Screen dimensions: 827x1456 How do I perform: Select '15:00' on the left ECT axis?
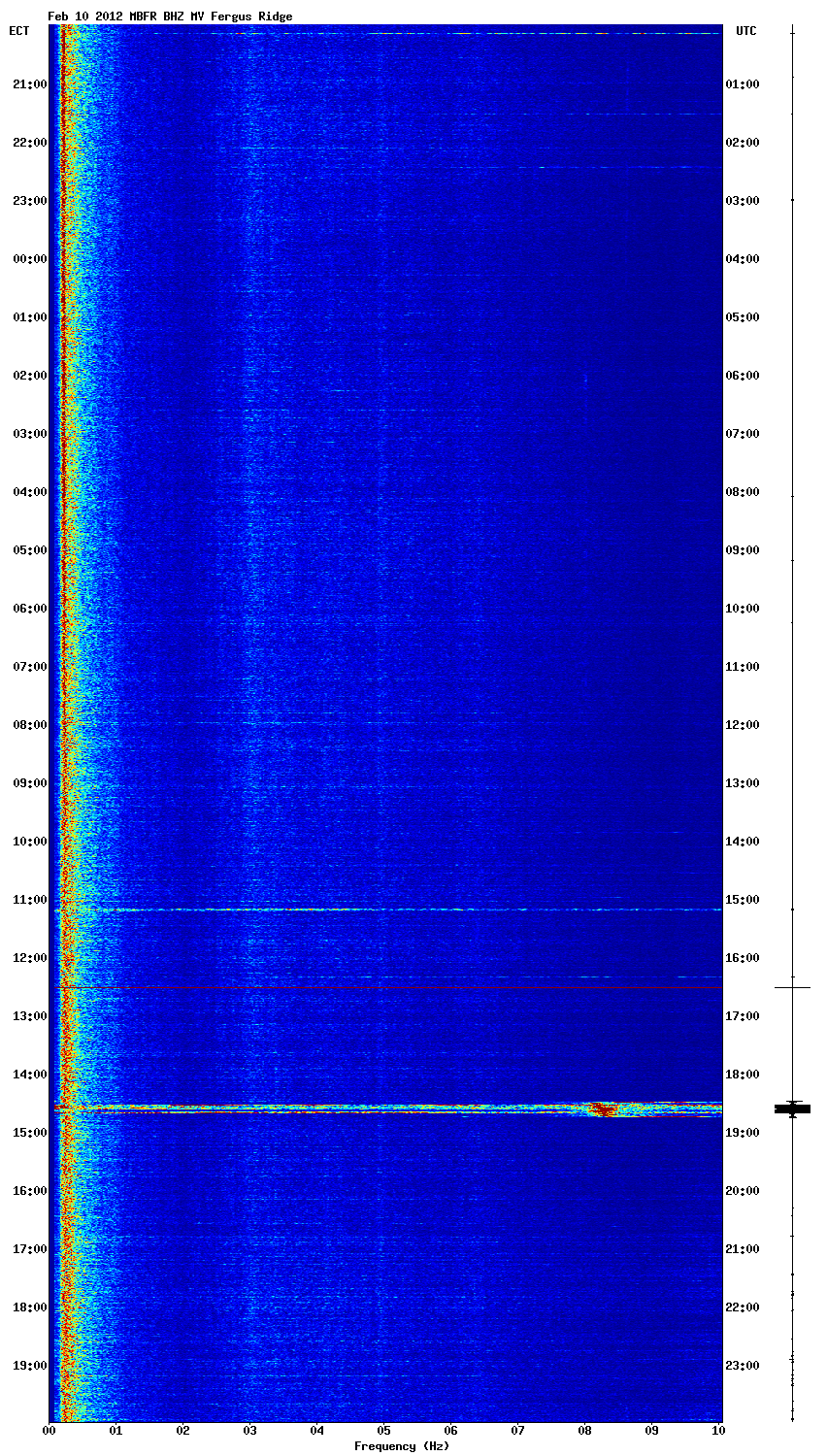29,1133
